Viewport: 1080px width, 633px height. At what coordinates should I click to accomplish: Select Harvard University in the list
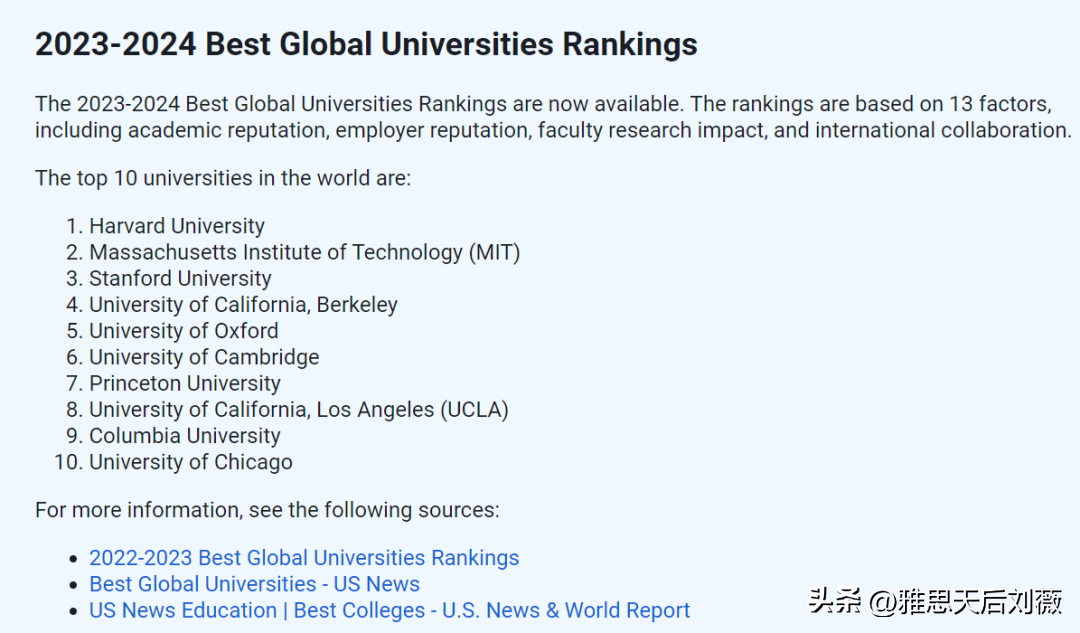[x=177, y=226]
